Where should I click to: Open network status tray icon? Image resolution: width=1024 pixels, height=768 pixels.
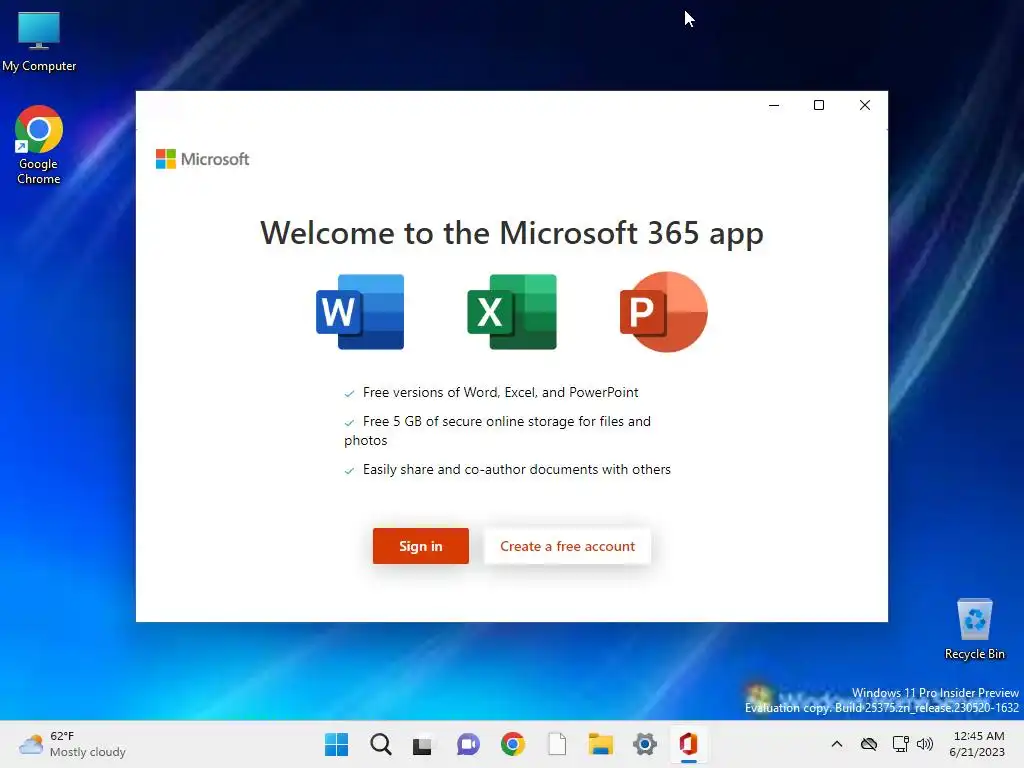pos(900,744)
